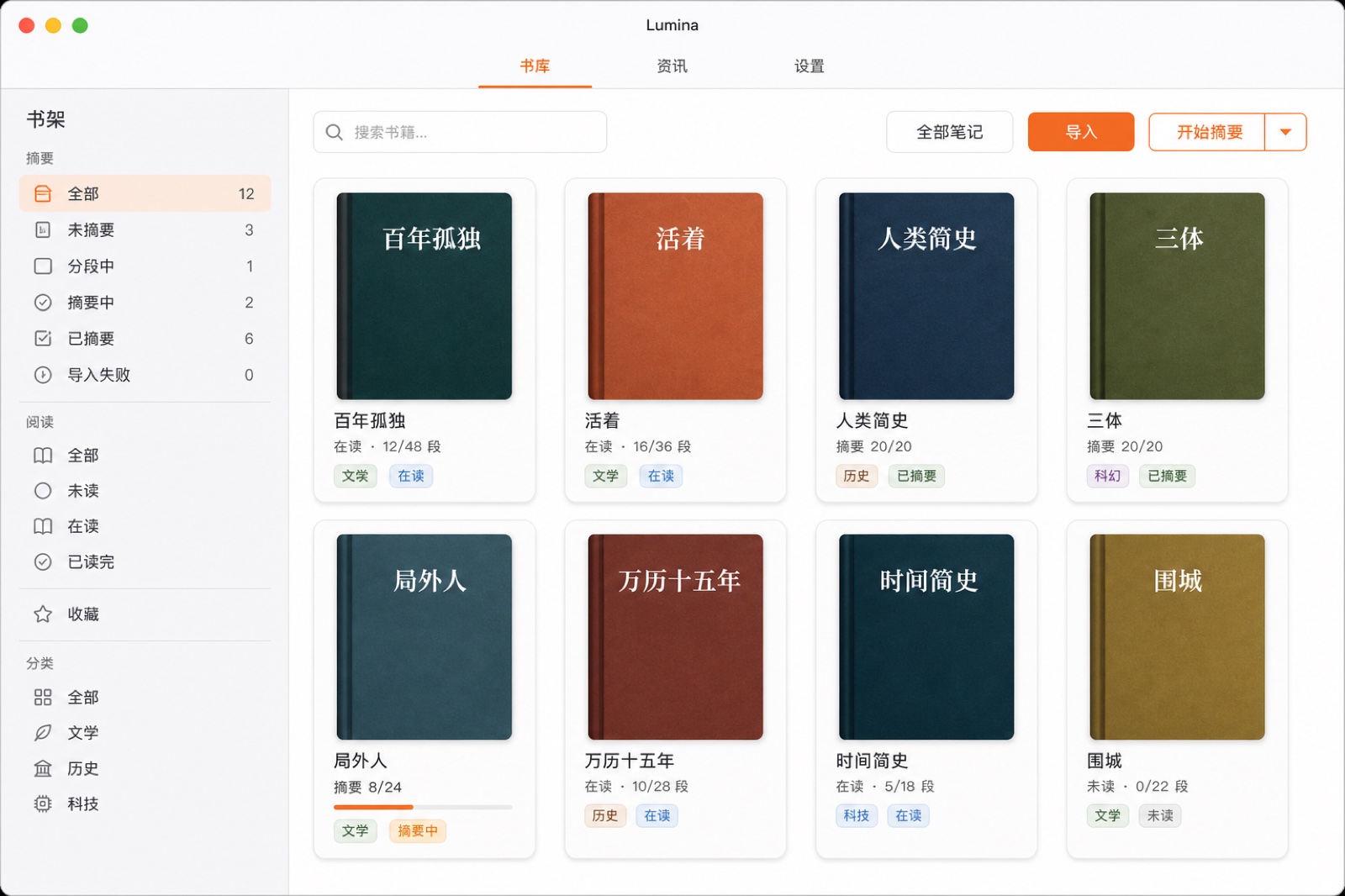Click the 文学 leaf icon

coord(43,733)
